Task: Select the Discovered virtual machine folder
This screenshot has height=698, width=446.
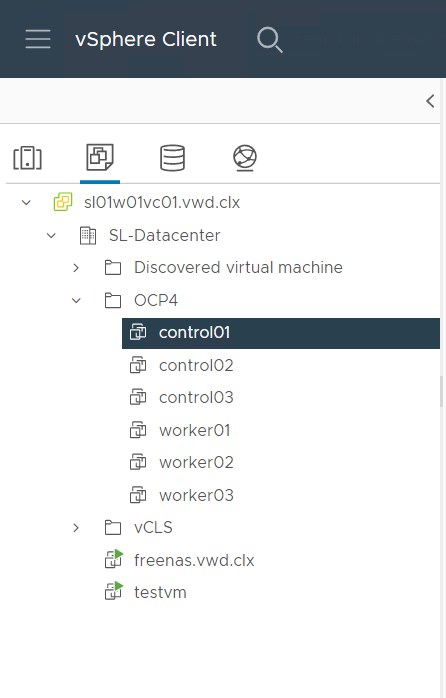Action: pyautogui.click(x=238, y=268)
